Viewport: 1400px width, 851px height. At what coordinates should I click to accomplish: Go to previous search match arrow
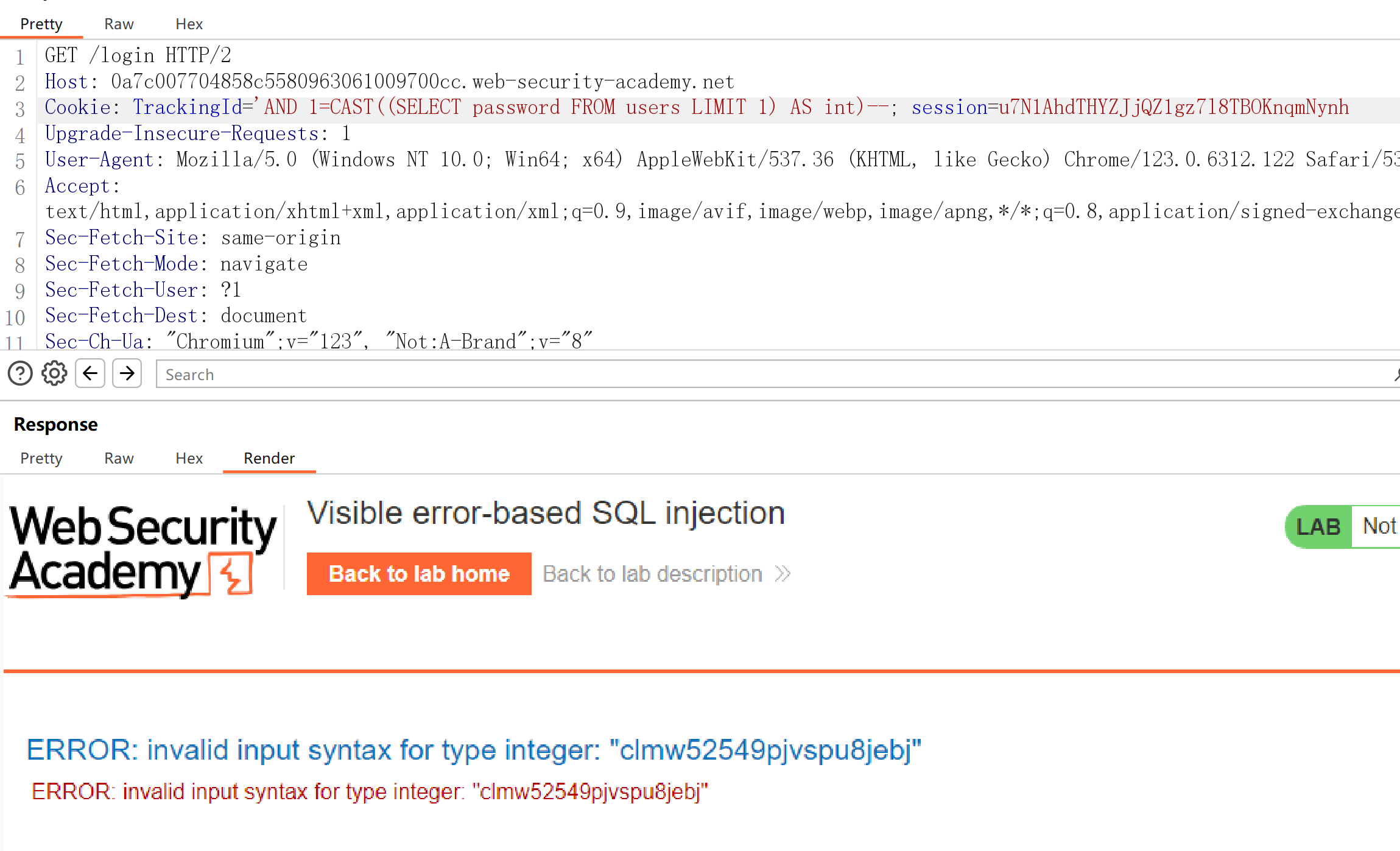pos(90,373)
